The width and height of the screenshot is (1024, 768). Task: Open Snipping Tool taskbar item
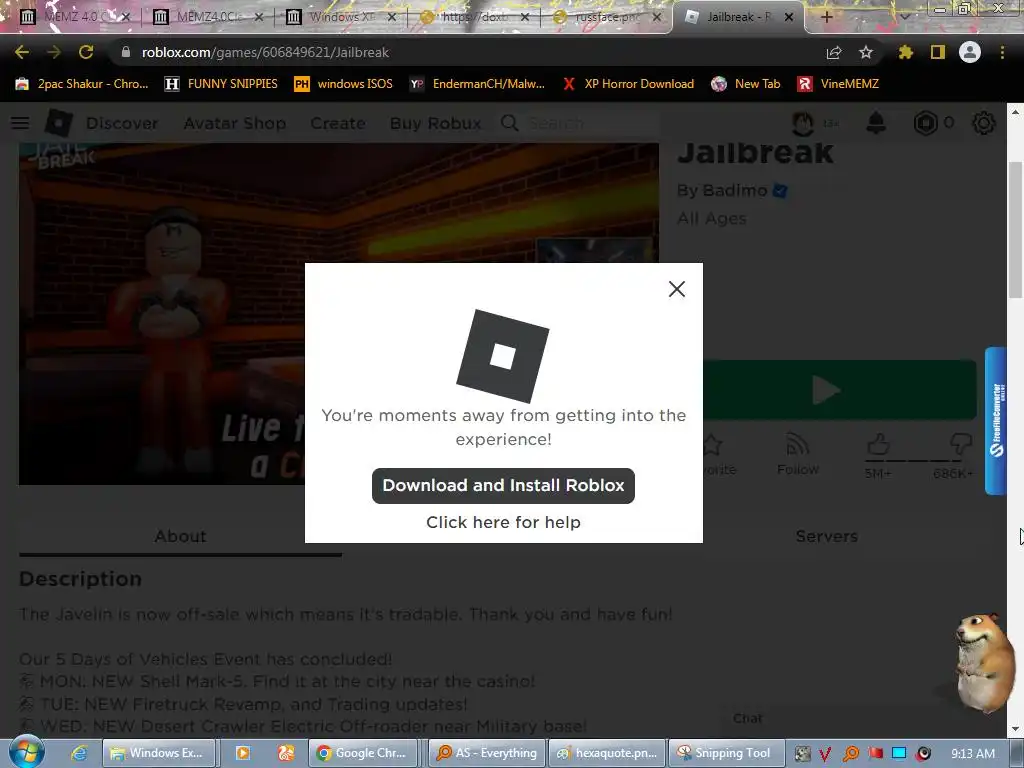(x=726, y=753)
